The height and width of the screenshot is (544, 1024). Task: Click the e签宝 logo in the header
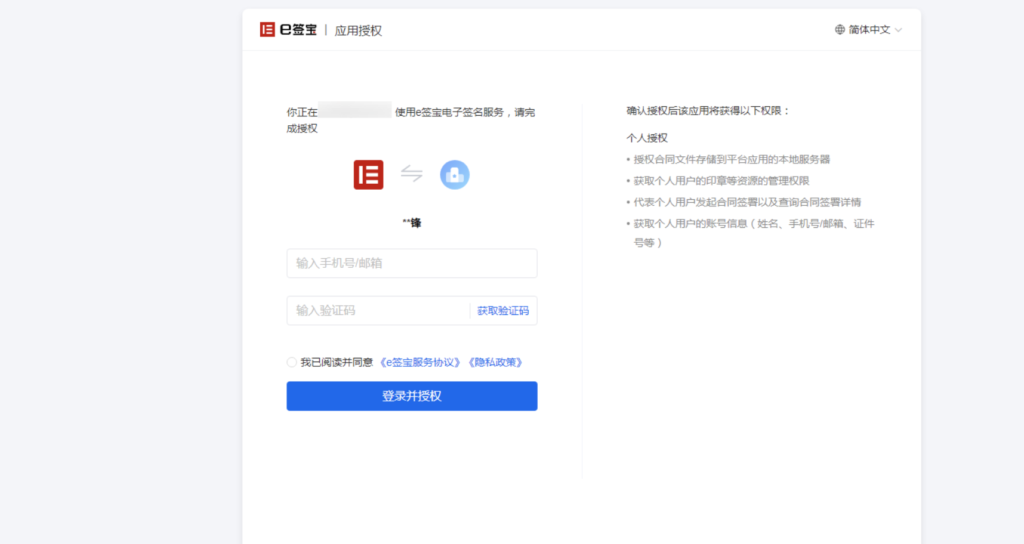pyautogui.click(x=288, y=30)
